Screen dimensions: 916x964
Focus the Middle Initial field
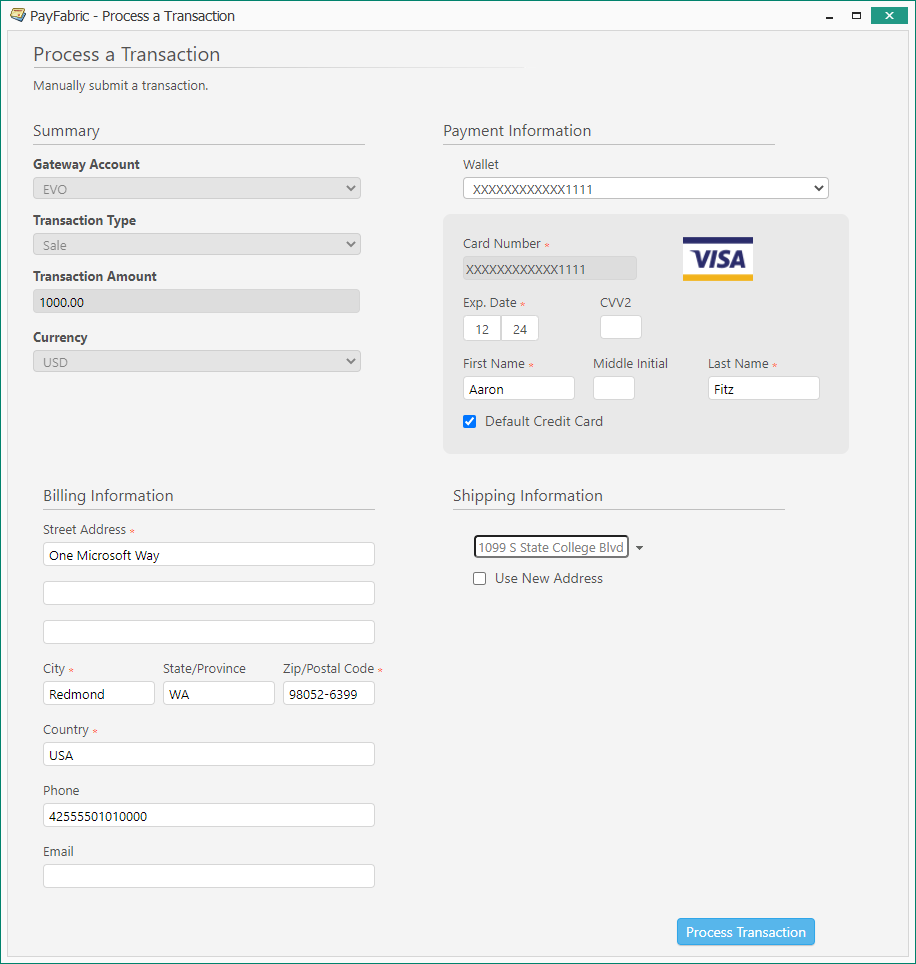613,389
